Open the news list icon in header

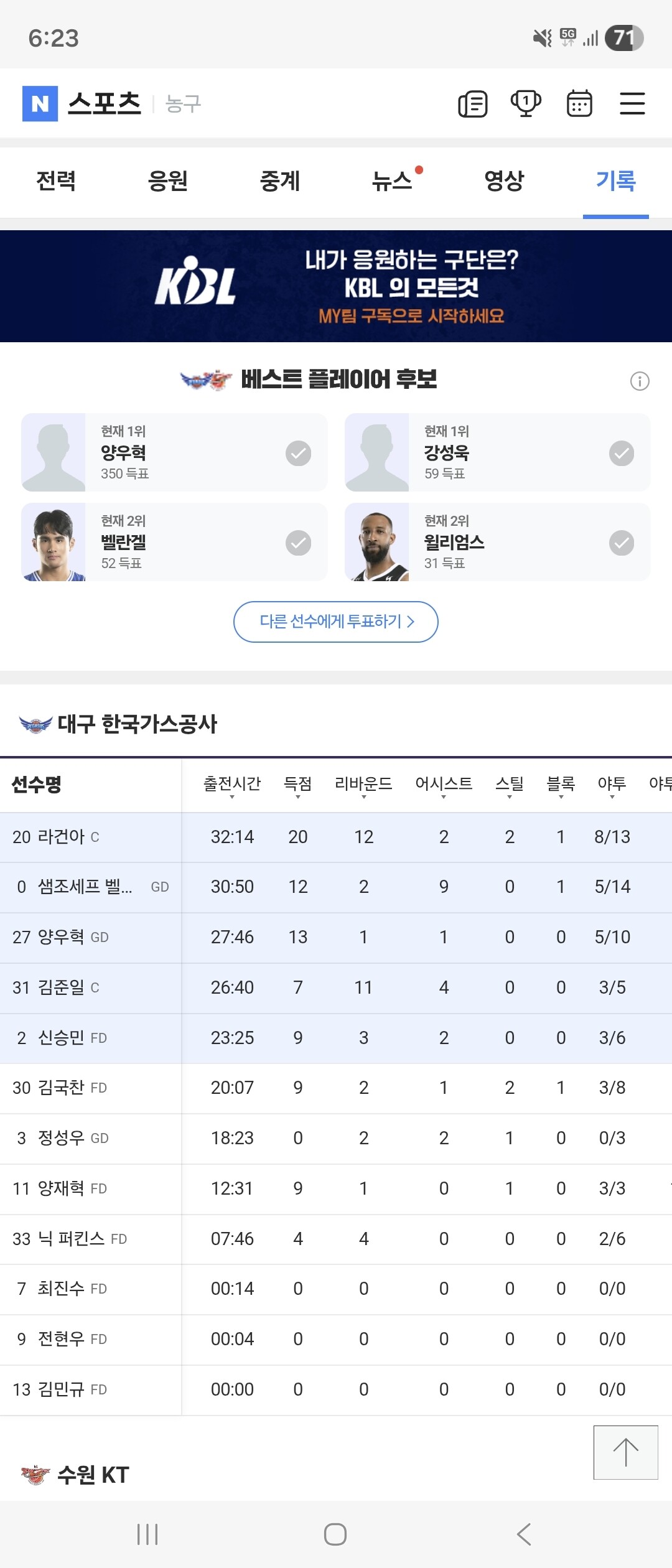tap(473, 104)
